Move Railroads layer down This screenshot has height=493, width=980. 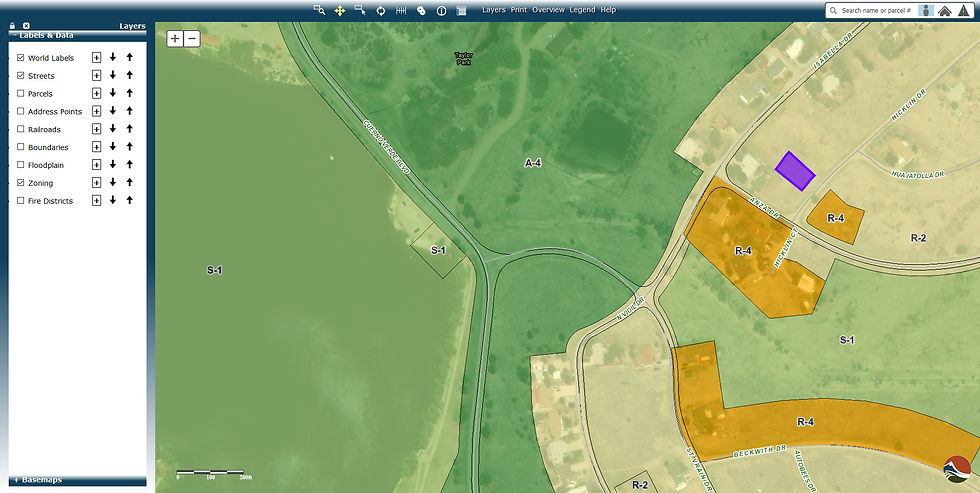(x=112, y=129)
